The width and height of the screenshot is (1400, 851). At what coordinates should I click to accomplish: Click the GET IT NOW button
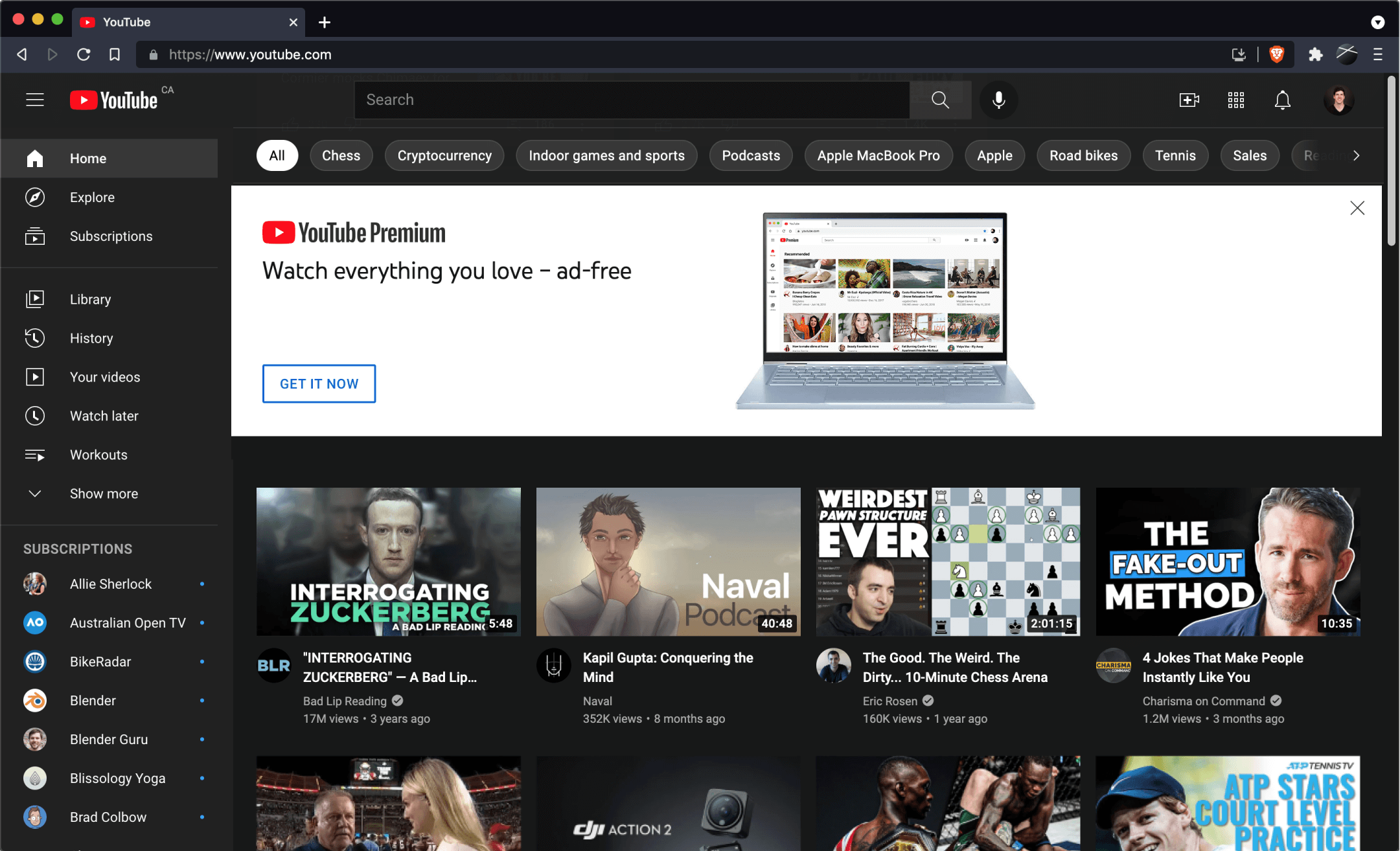tap(319, 383)
